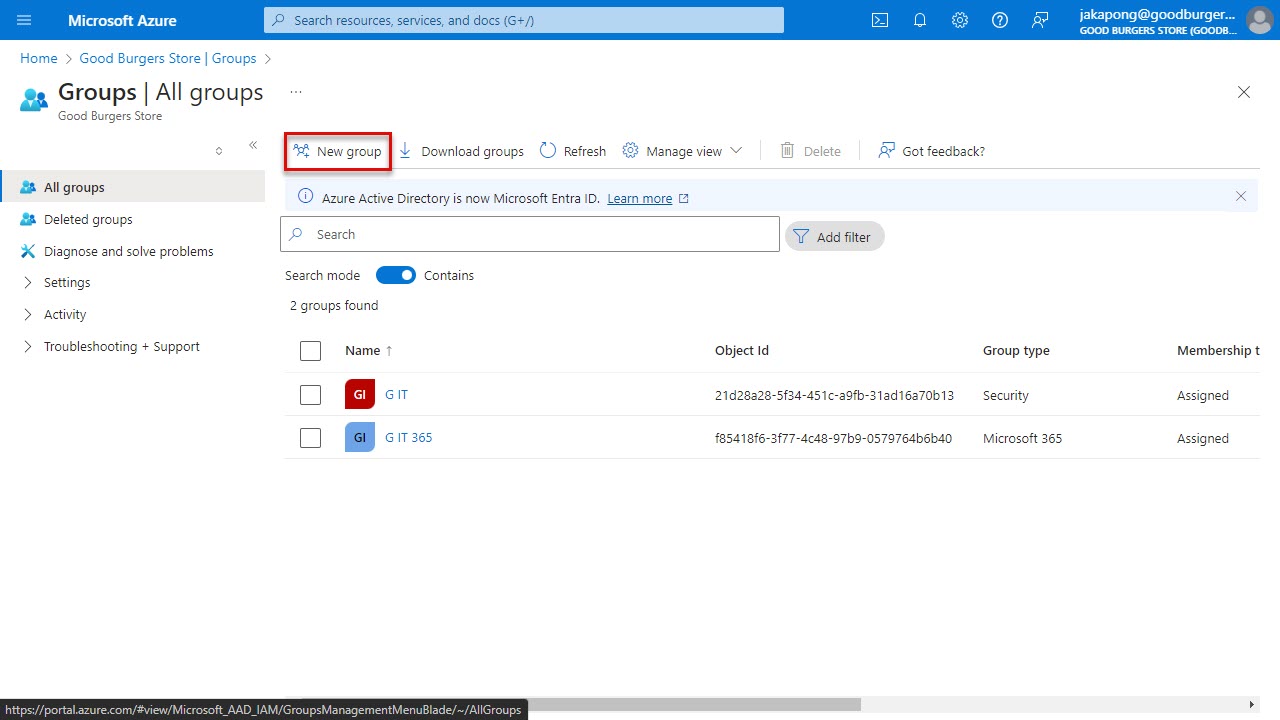Image resolution: width=1280 pixels, height=720 pixels.
Task: Expand the Activity section
Action: (x=65, y=314)
